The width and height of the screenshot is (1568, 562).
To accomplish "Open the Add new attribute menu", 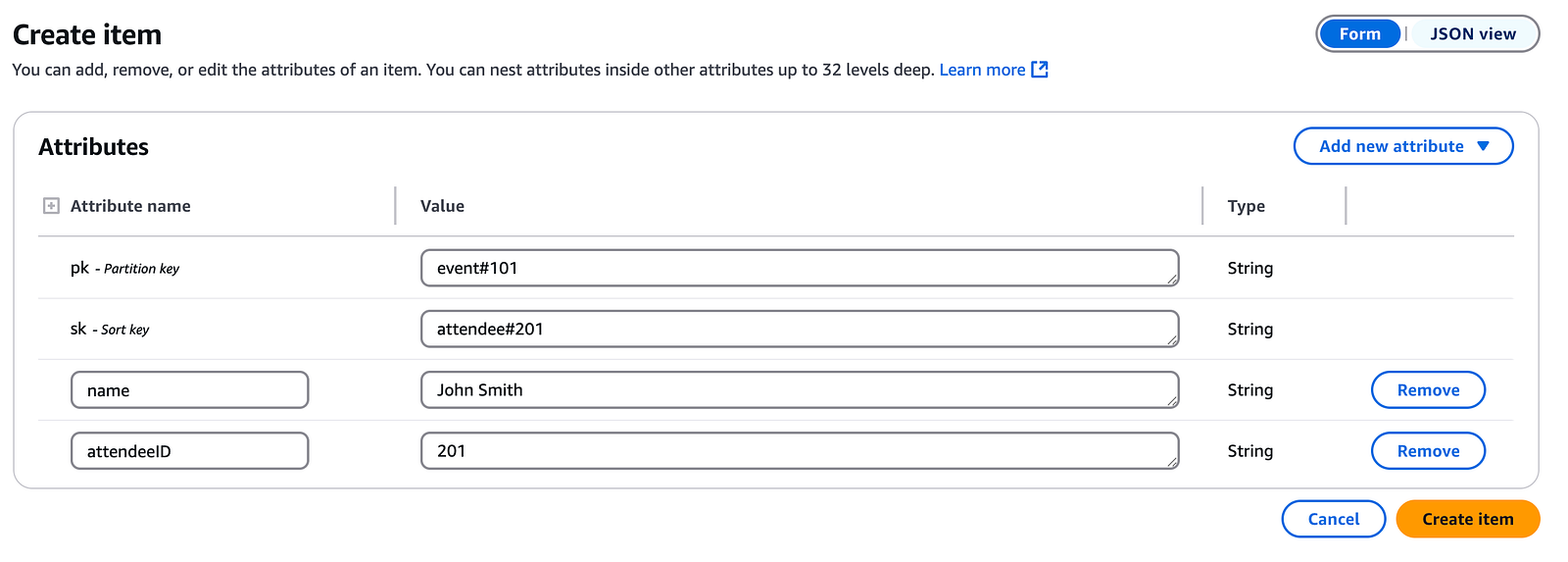I will (1403, 146).
